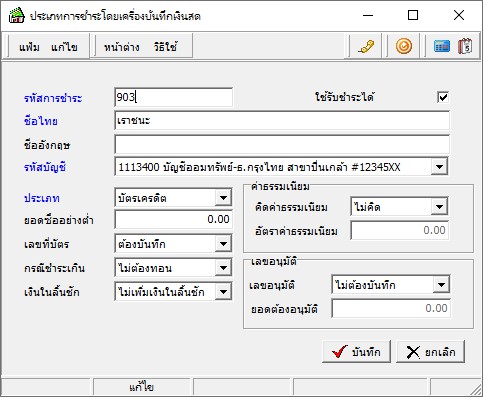This screenshot has height=397, width=483.
Task: Expand the คิดค่าธรรมเนียม dropdown showing ไม่คิด
Action: pyautogui.click(x=439, y=207)
